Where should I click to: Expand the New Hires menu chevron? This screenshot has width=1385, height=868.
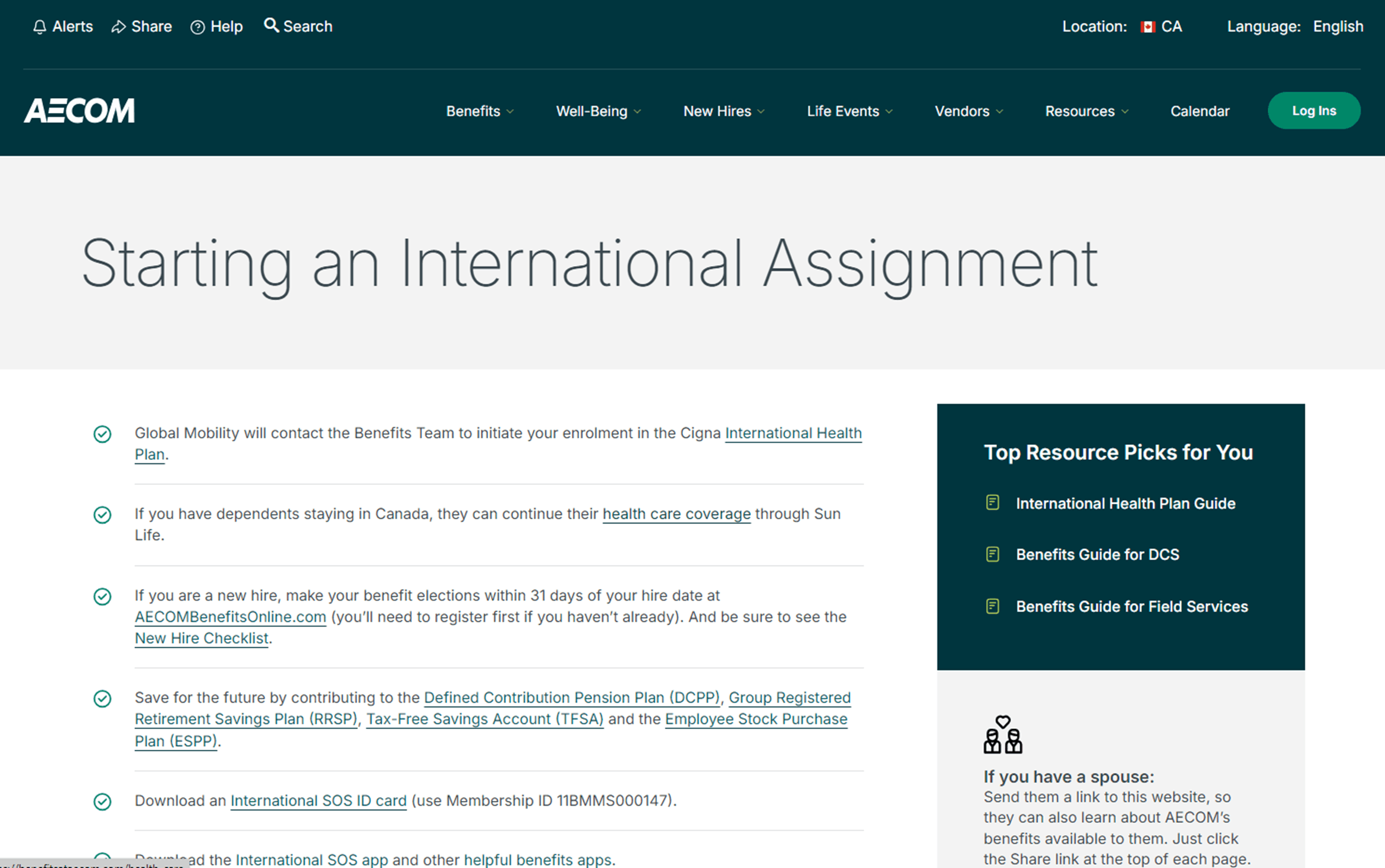(x=761, y=112)
